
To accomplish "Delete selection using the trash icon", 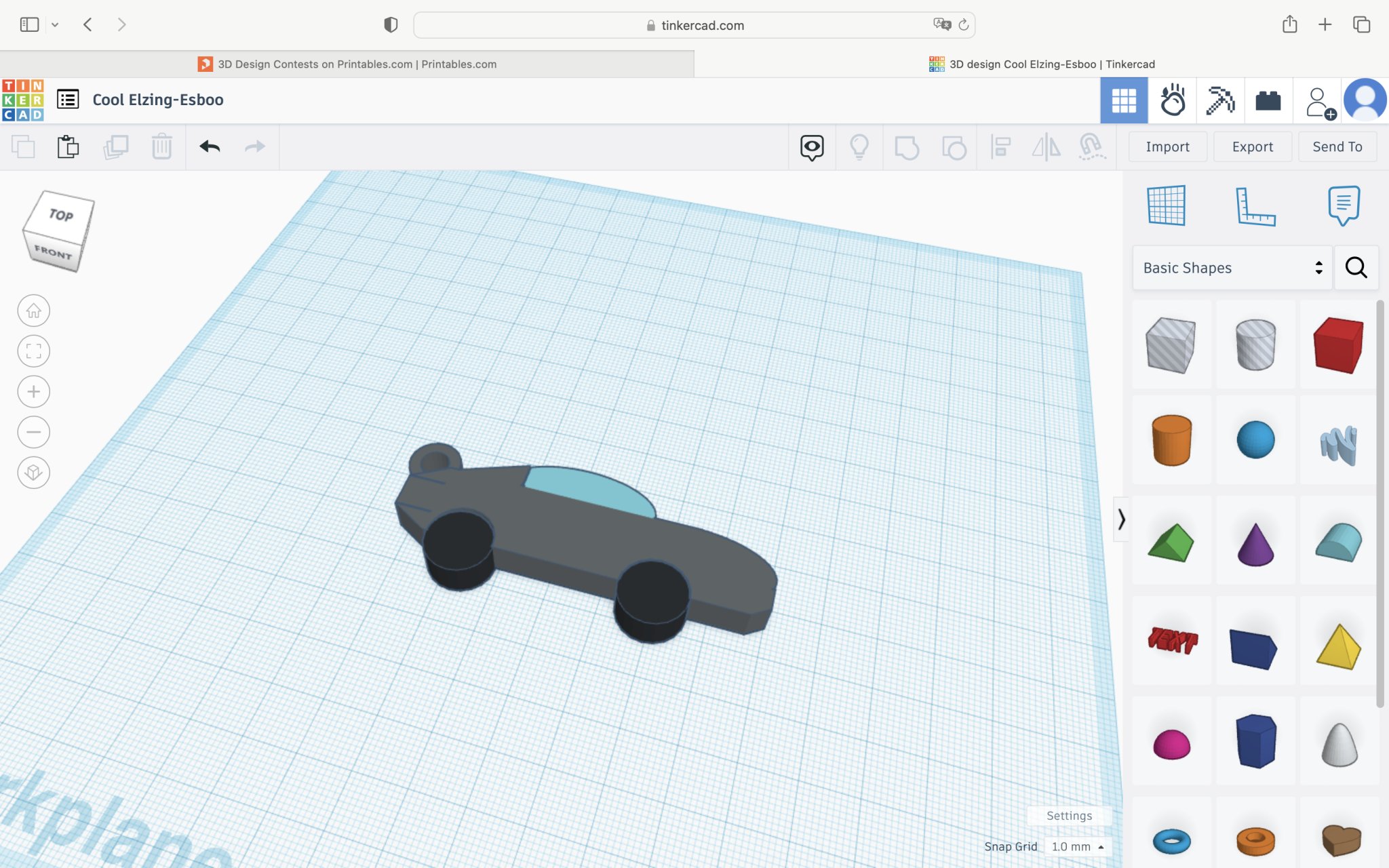I will (x=162, y=146).
